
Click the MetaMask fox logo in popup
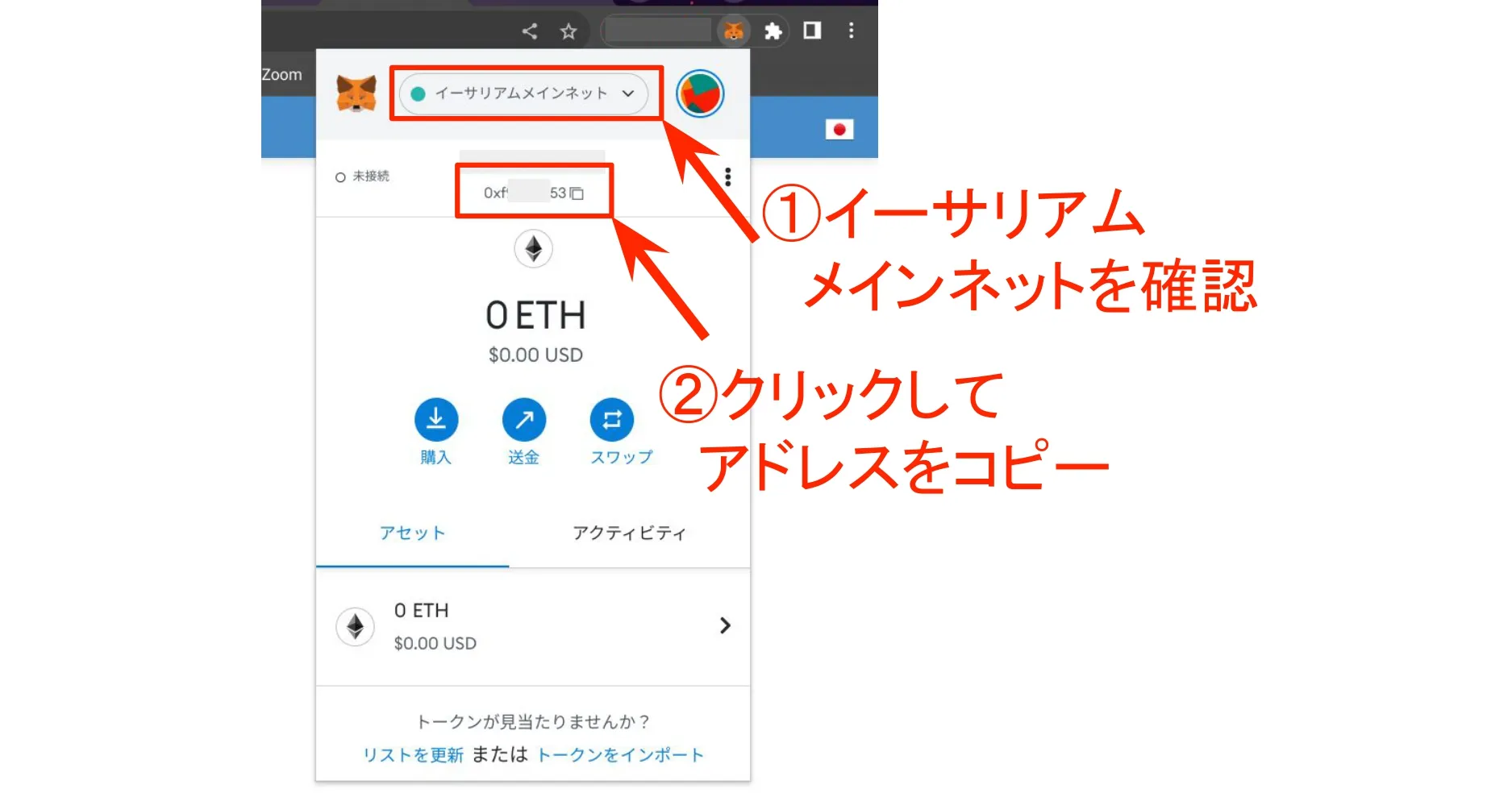pos(356,94)
